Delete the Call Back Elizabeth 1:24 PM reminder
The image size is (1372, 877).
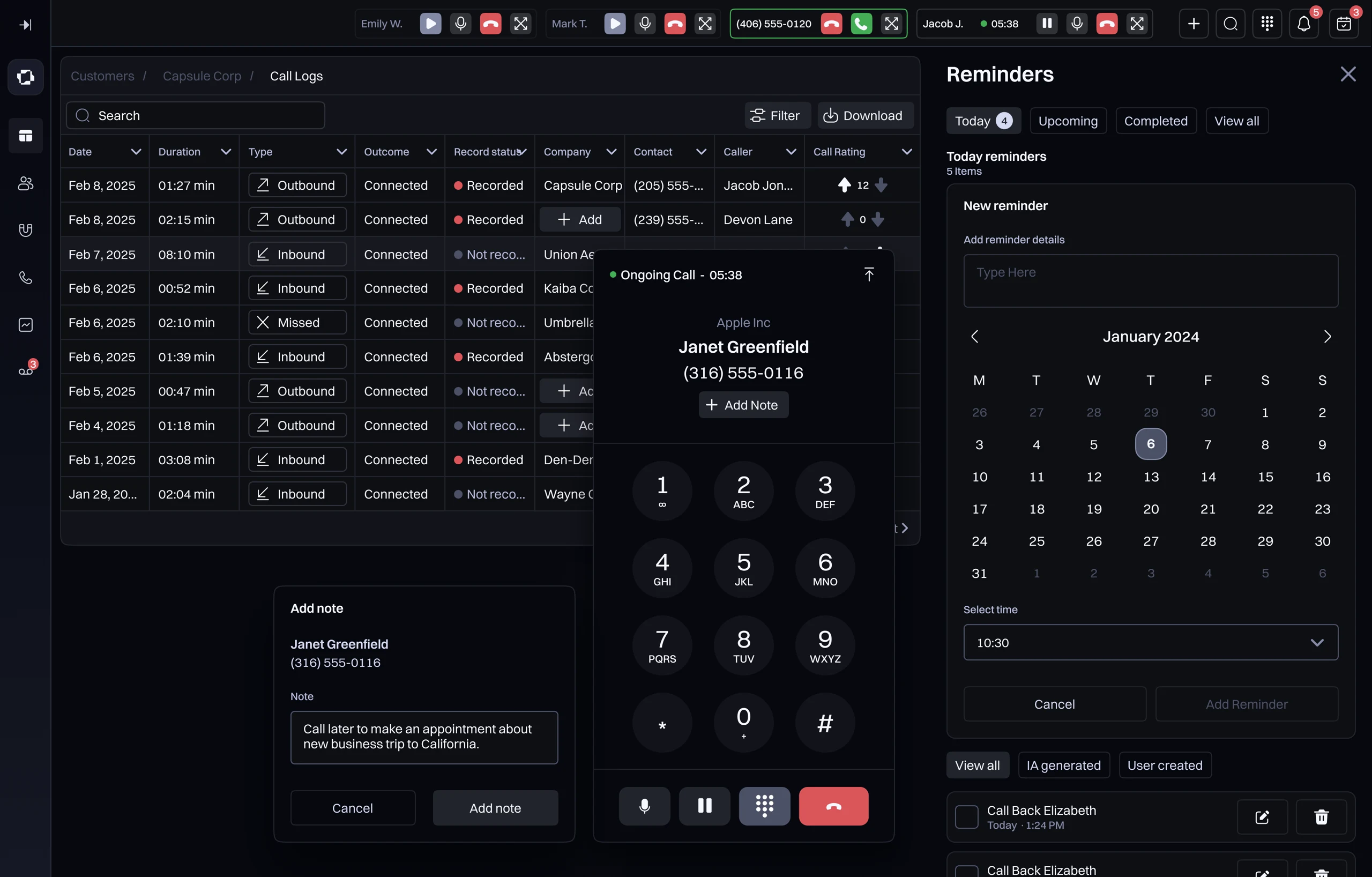pyautogui.click(x=1321, y=816)
